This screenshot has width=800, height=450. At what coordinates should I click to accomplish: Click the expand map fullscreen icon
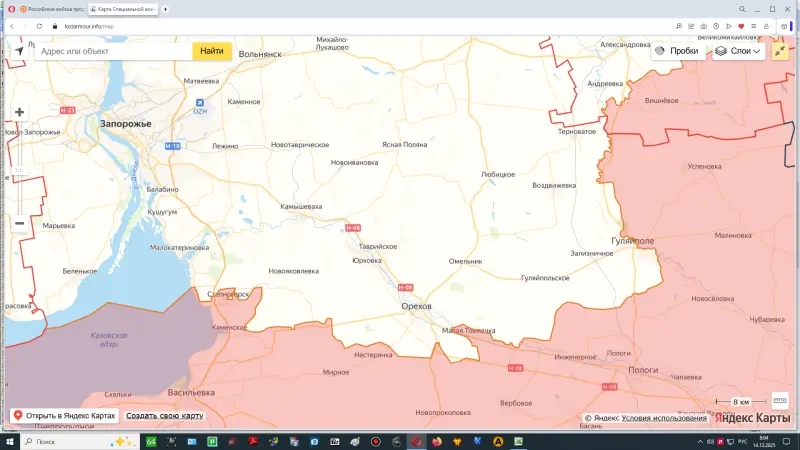(x=780, y=50)
